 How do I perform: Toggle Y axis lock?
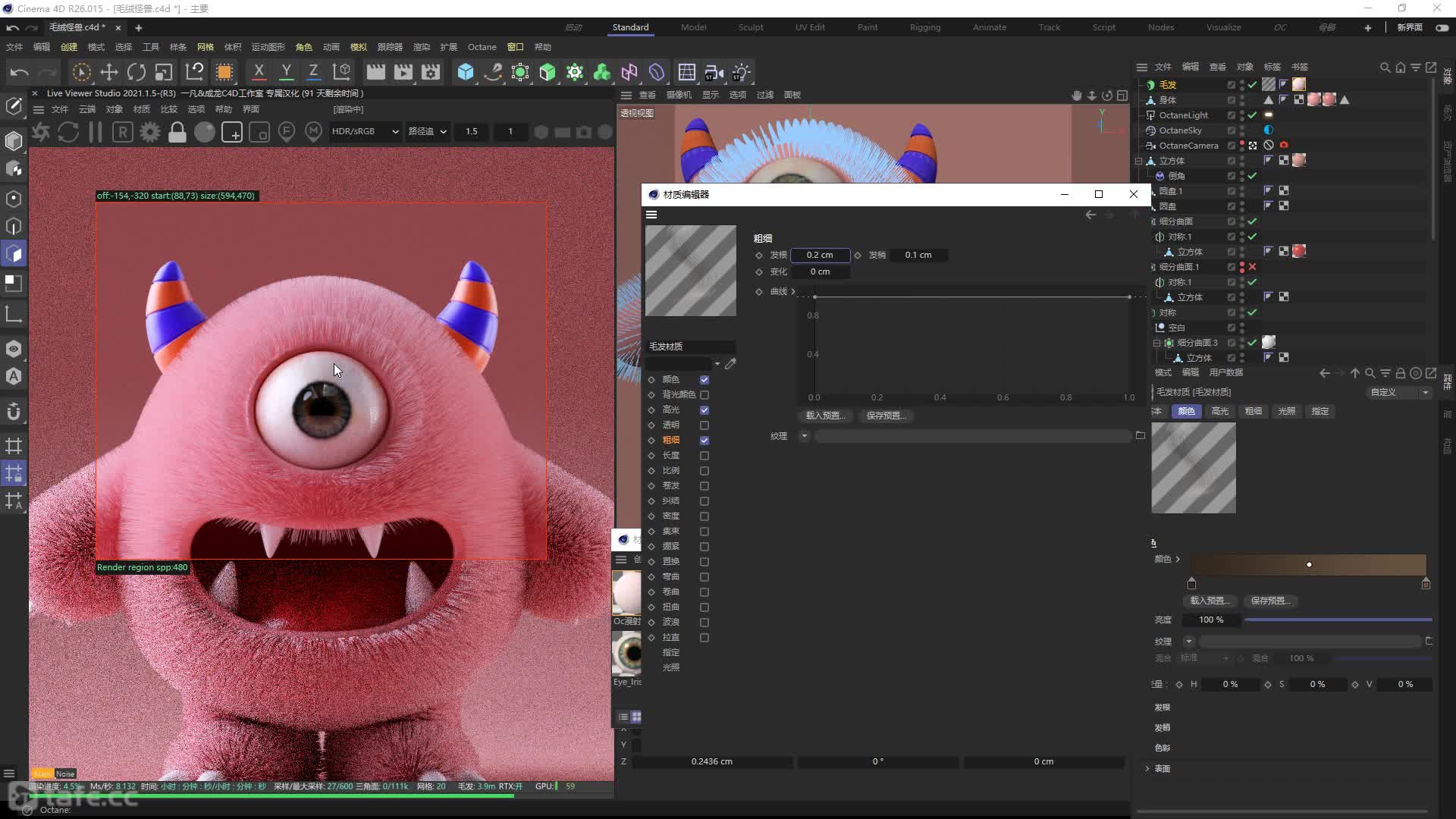pyautogui.click(x=286, y=72)
